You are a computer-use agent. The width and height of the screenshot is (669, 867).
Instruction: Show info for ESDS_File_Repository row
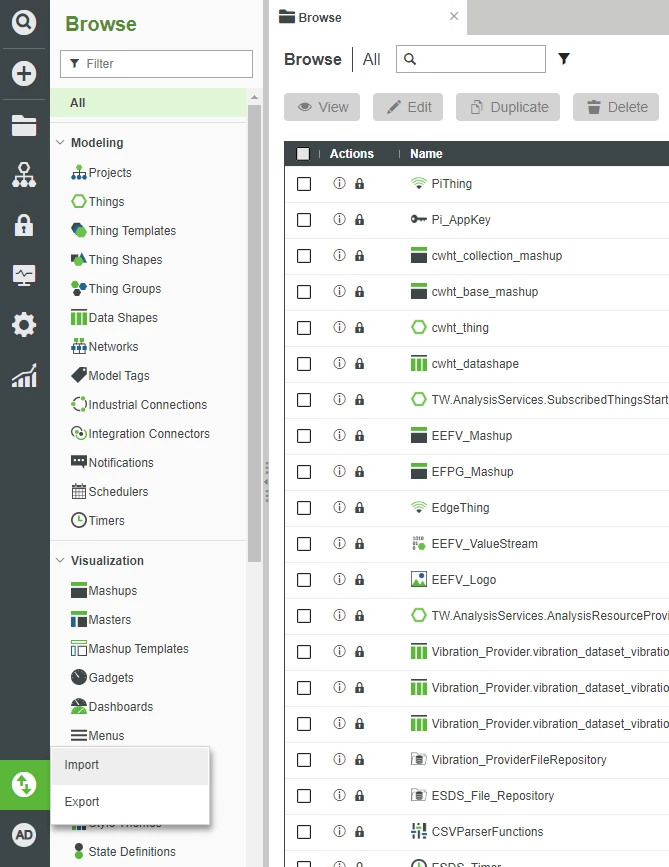pyautogui.click(x=339, y=795)
